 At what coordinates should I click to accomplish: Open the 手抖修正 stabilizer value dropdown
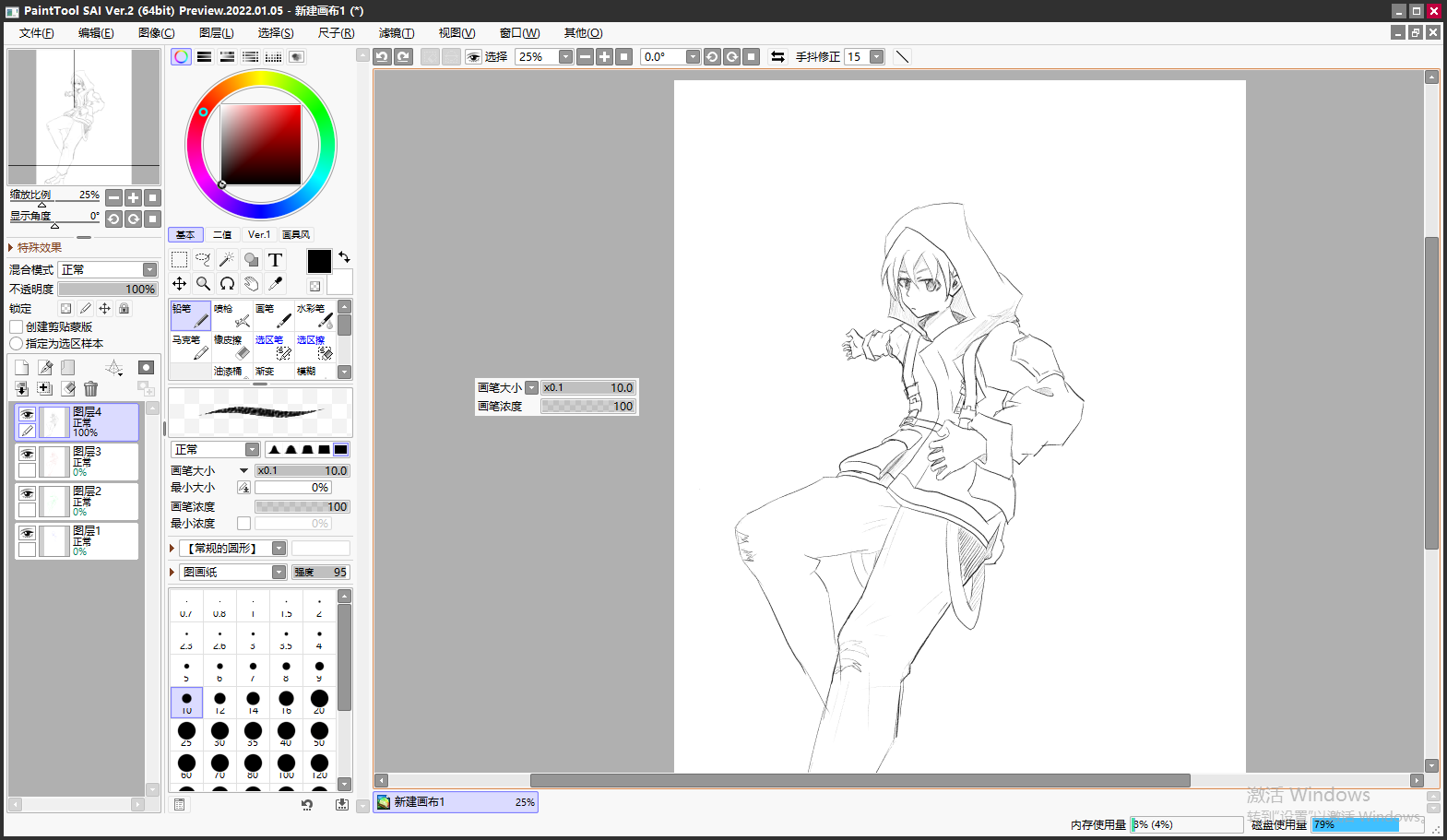876,57
